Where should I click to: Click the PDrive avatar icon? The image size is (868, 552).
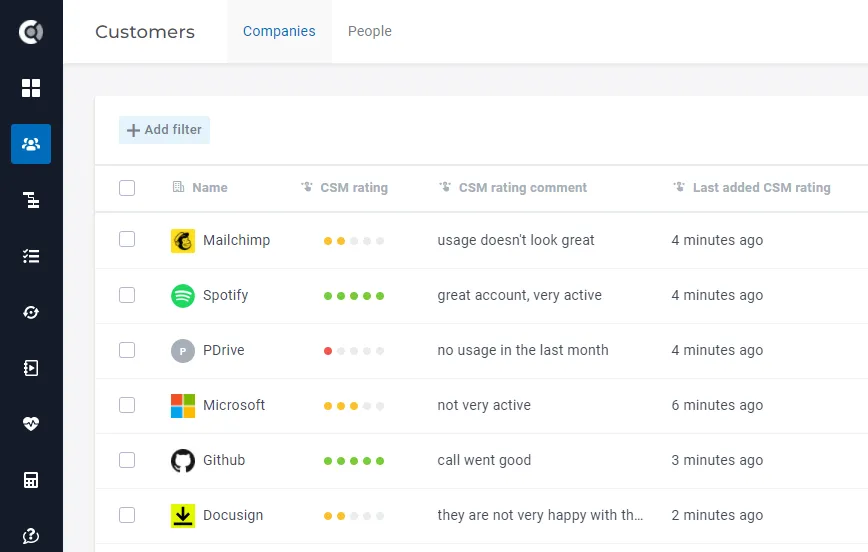[x=183, y=350]
